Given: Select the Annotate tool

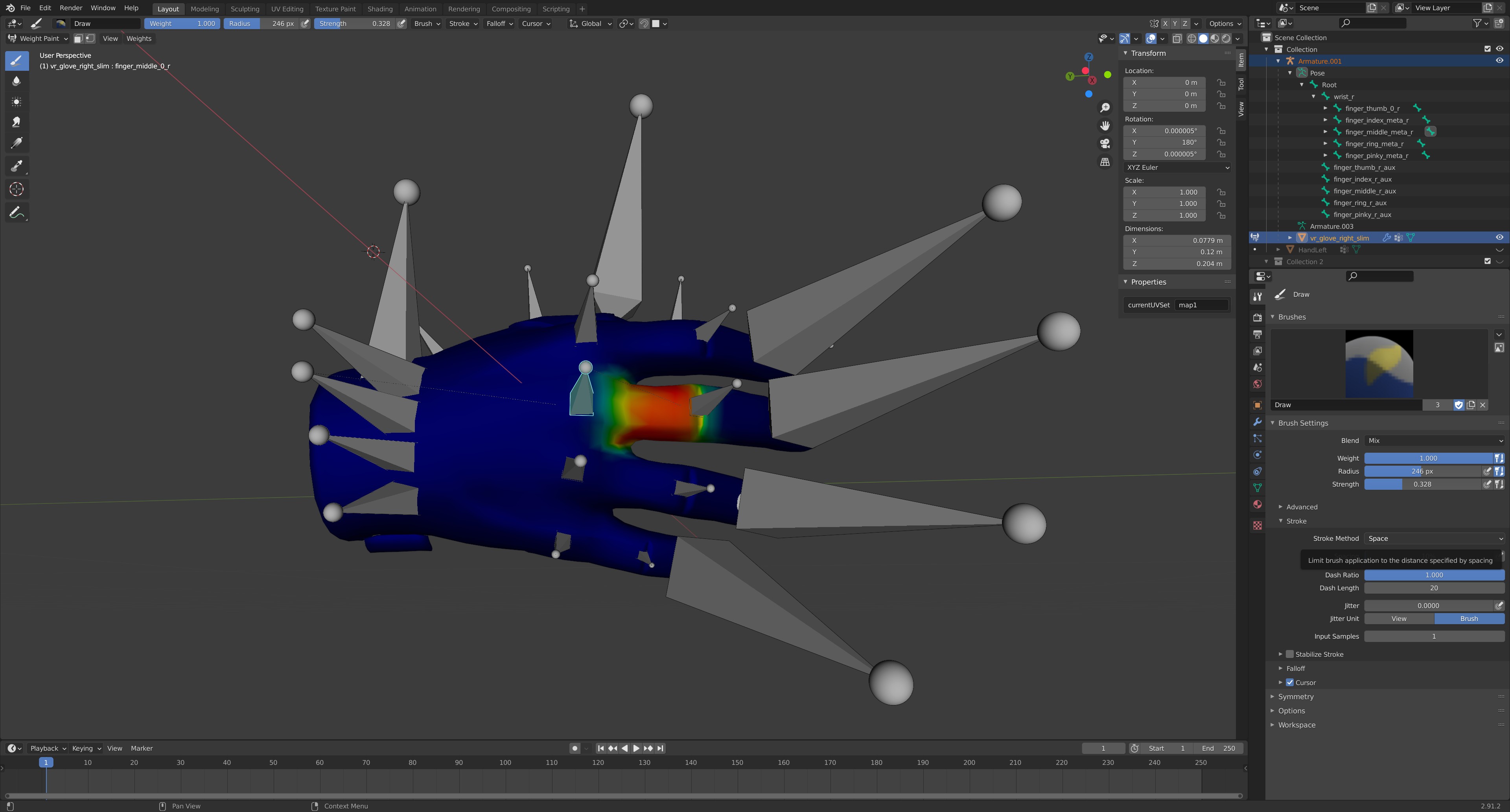Looking at the screenshot, I should pyautogui.click(x=17, y=212).
